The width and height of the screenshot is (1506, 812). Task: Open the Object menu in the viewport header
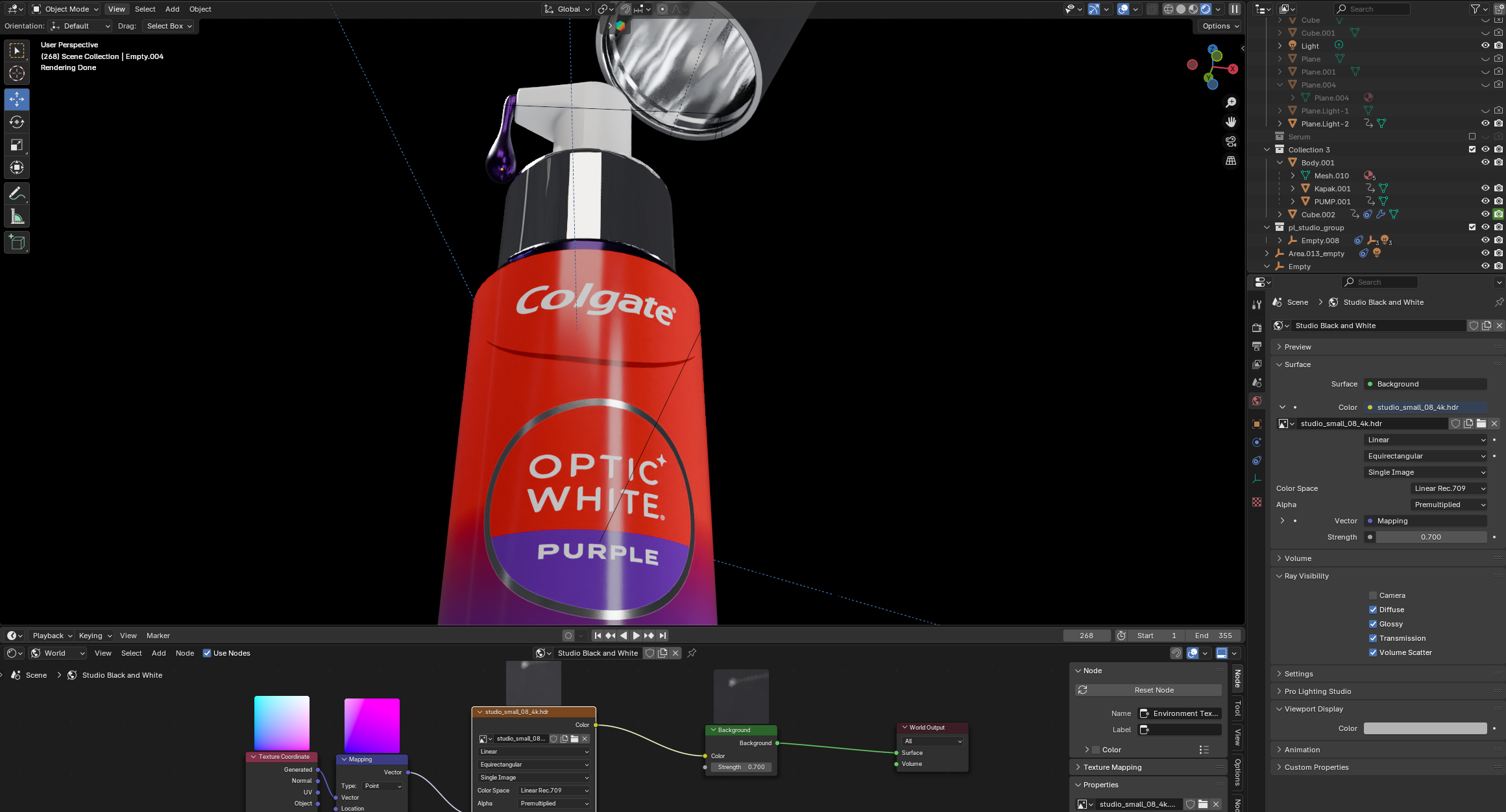[x=200, y=9]
